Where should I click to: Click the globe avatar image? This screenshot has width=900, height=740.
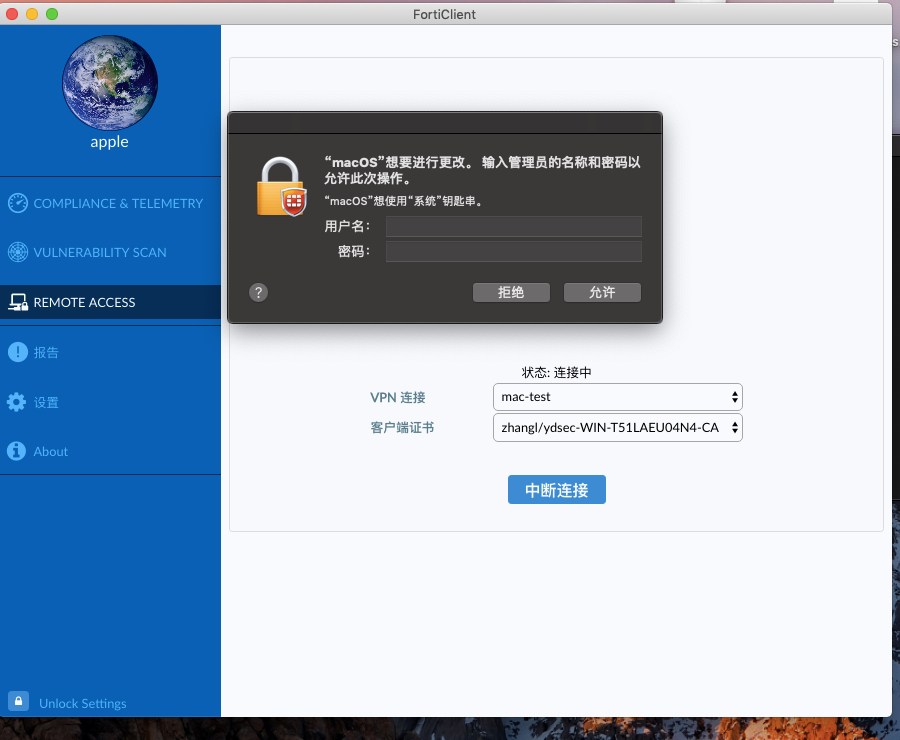pos(110,83)
